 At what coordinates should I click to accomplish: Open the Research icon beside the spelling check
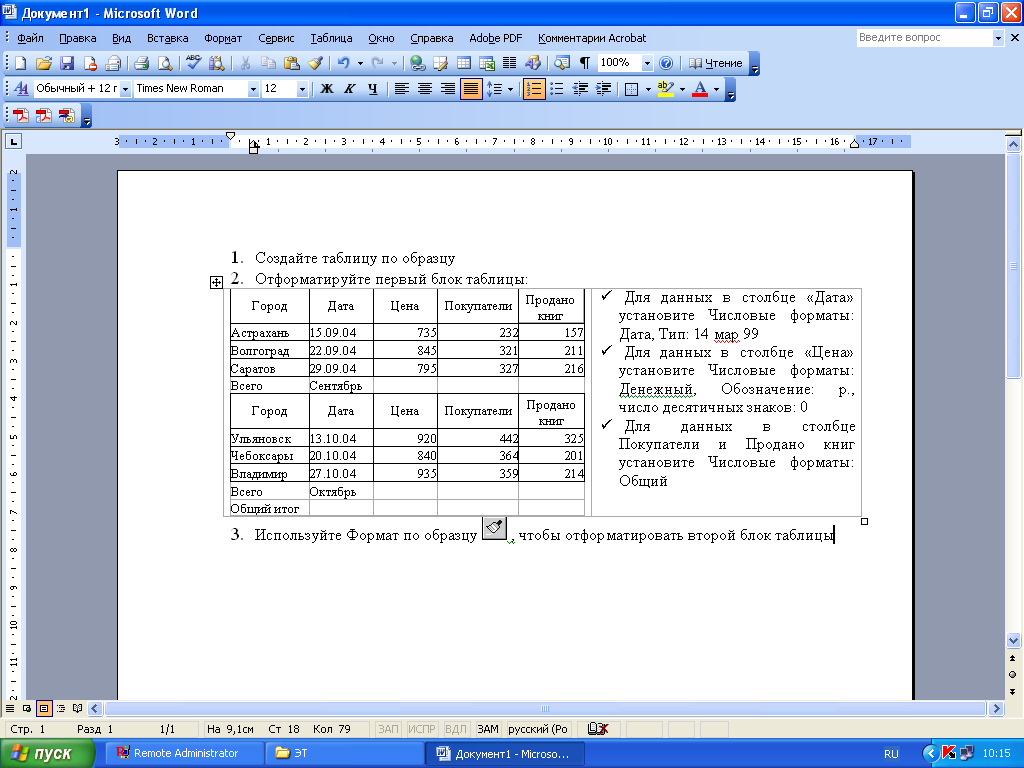[x=216, y=63]
